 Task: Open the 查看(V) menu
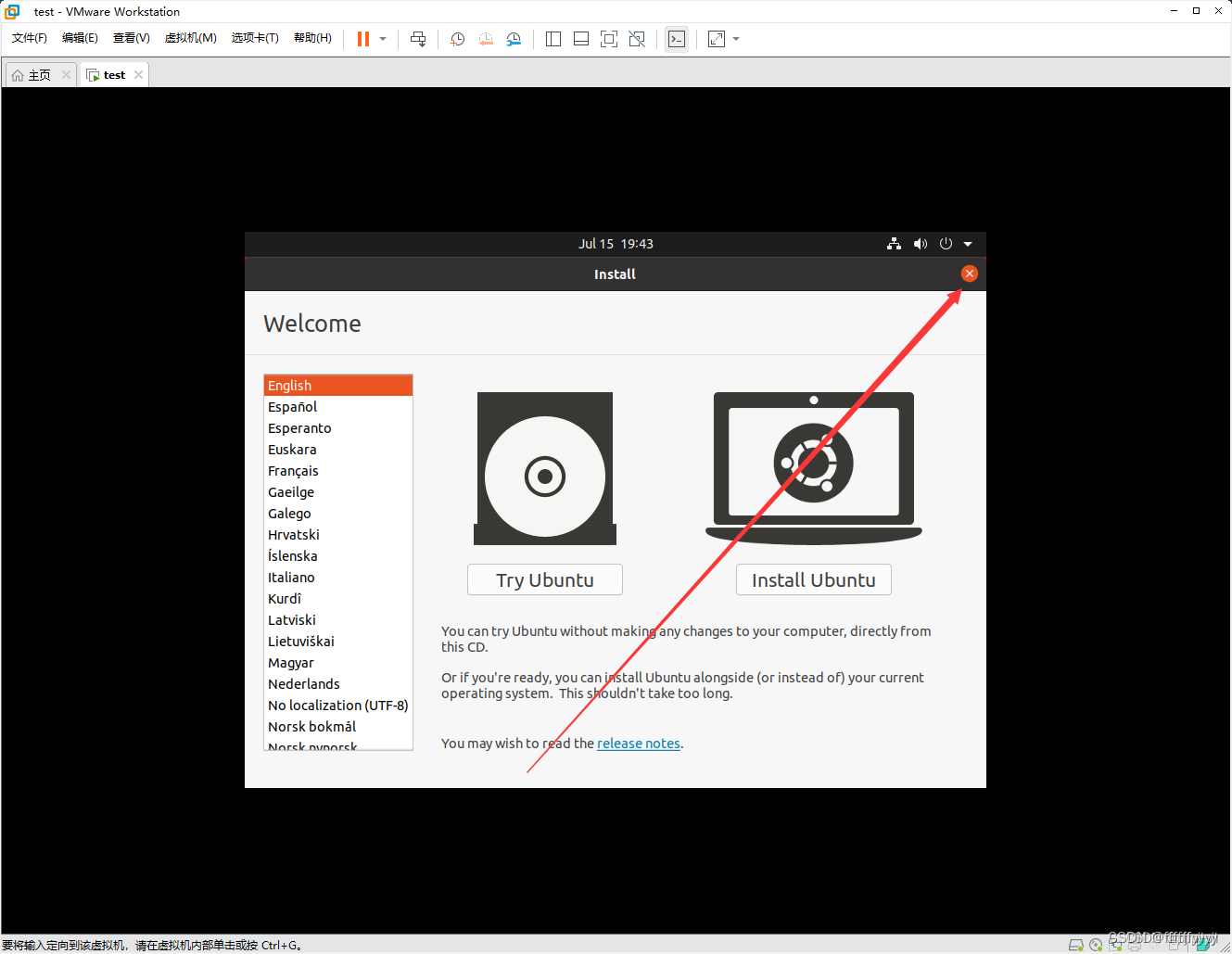[x=132, y=38]
